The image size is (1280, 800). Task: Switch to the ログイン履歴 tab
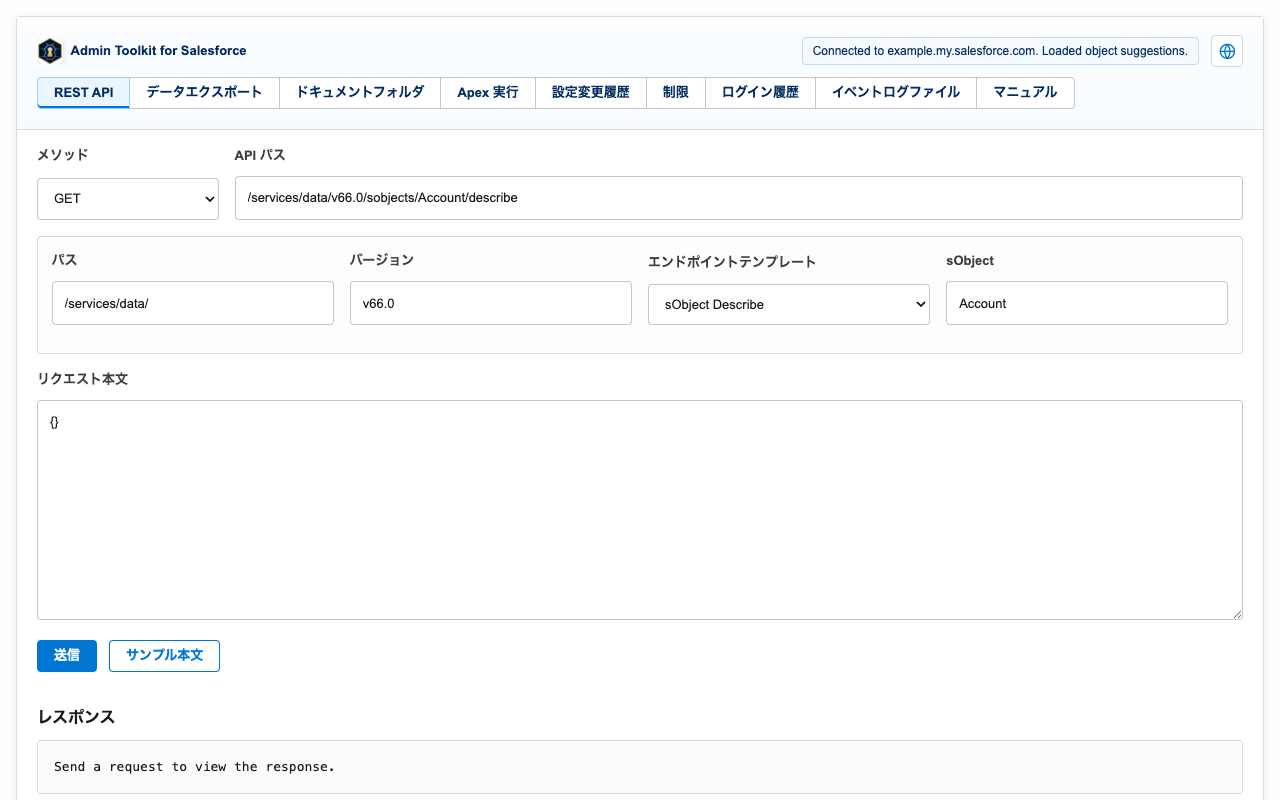coord(760,92)
